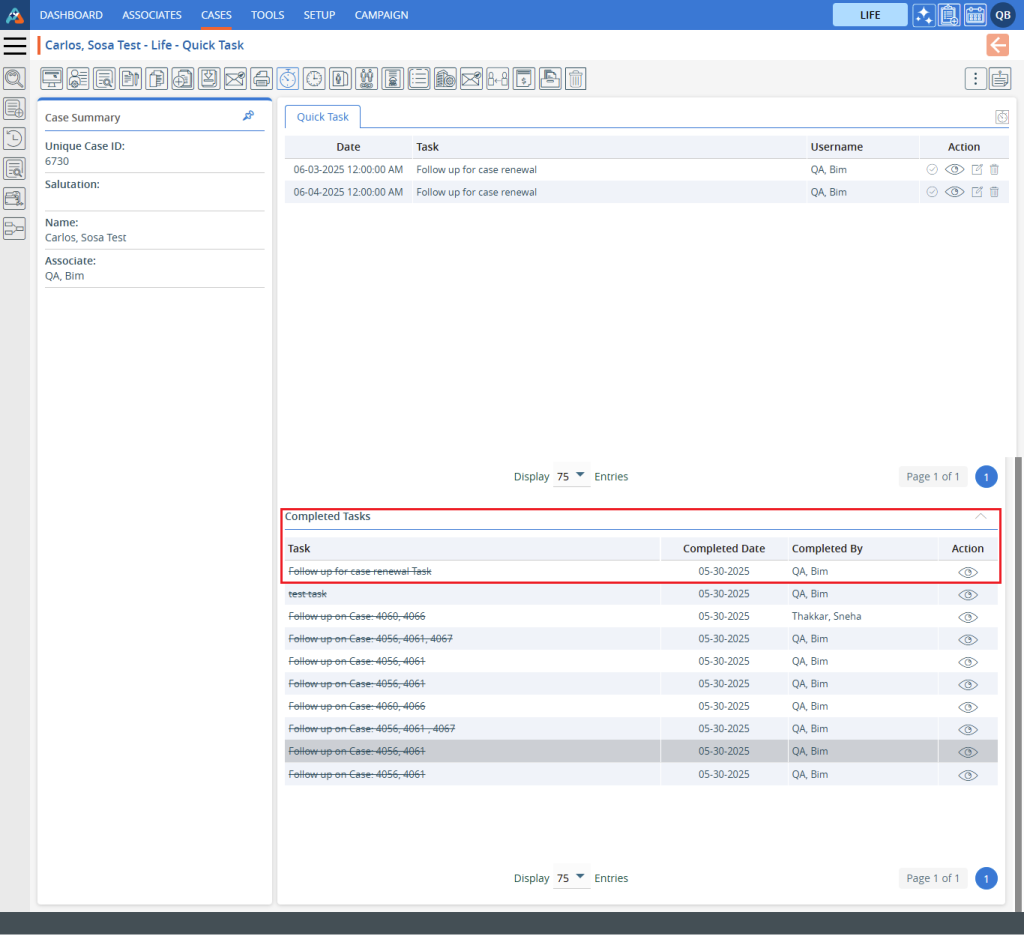Select the Quick Task tab
The image size is (1024, 936).
tap(323, 117)
